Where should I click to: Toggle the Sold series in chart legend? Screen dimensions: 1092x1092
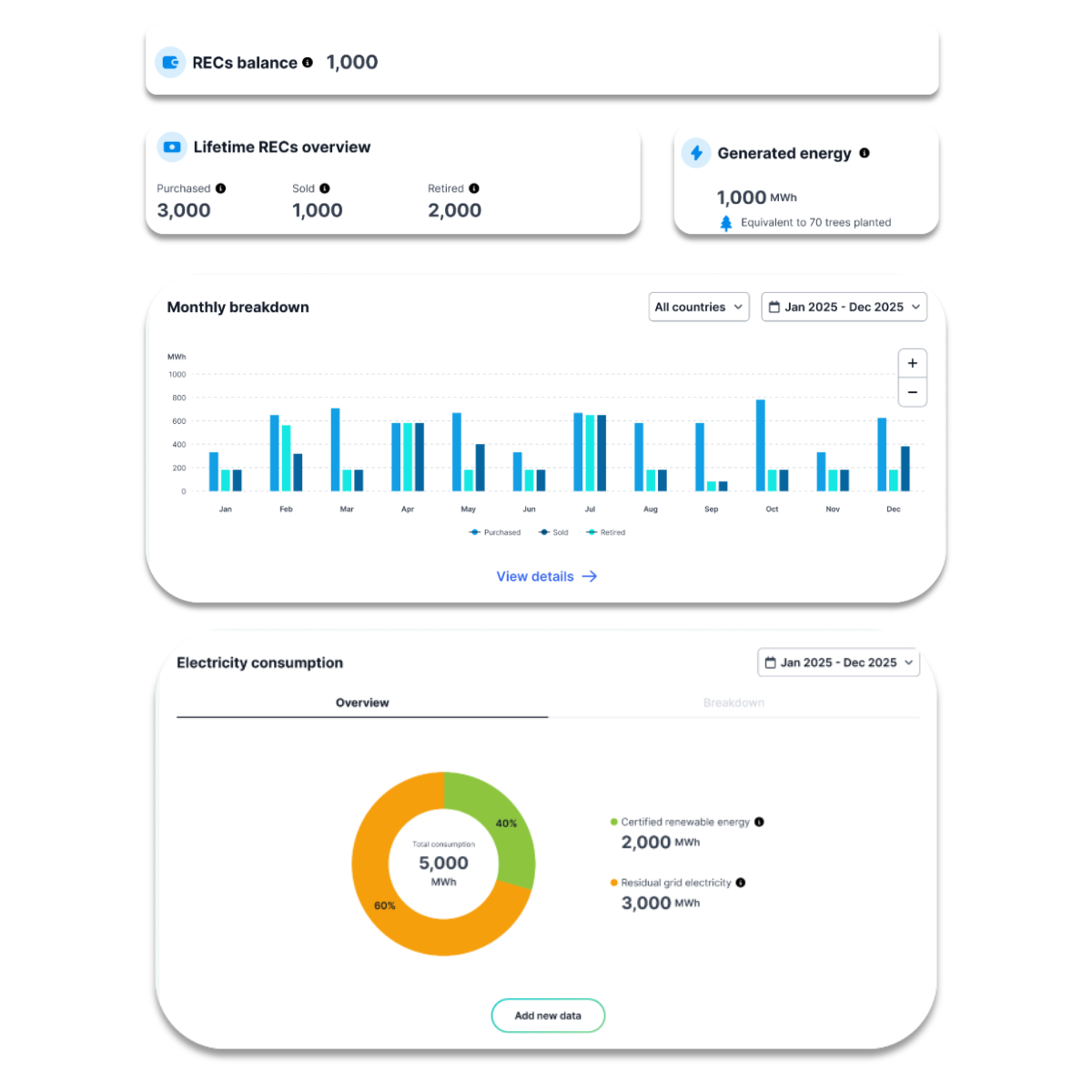click(553, 532)
